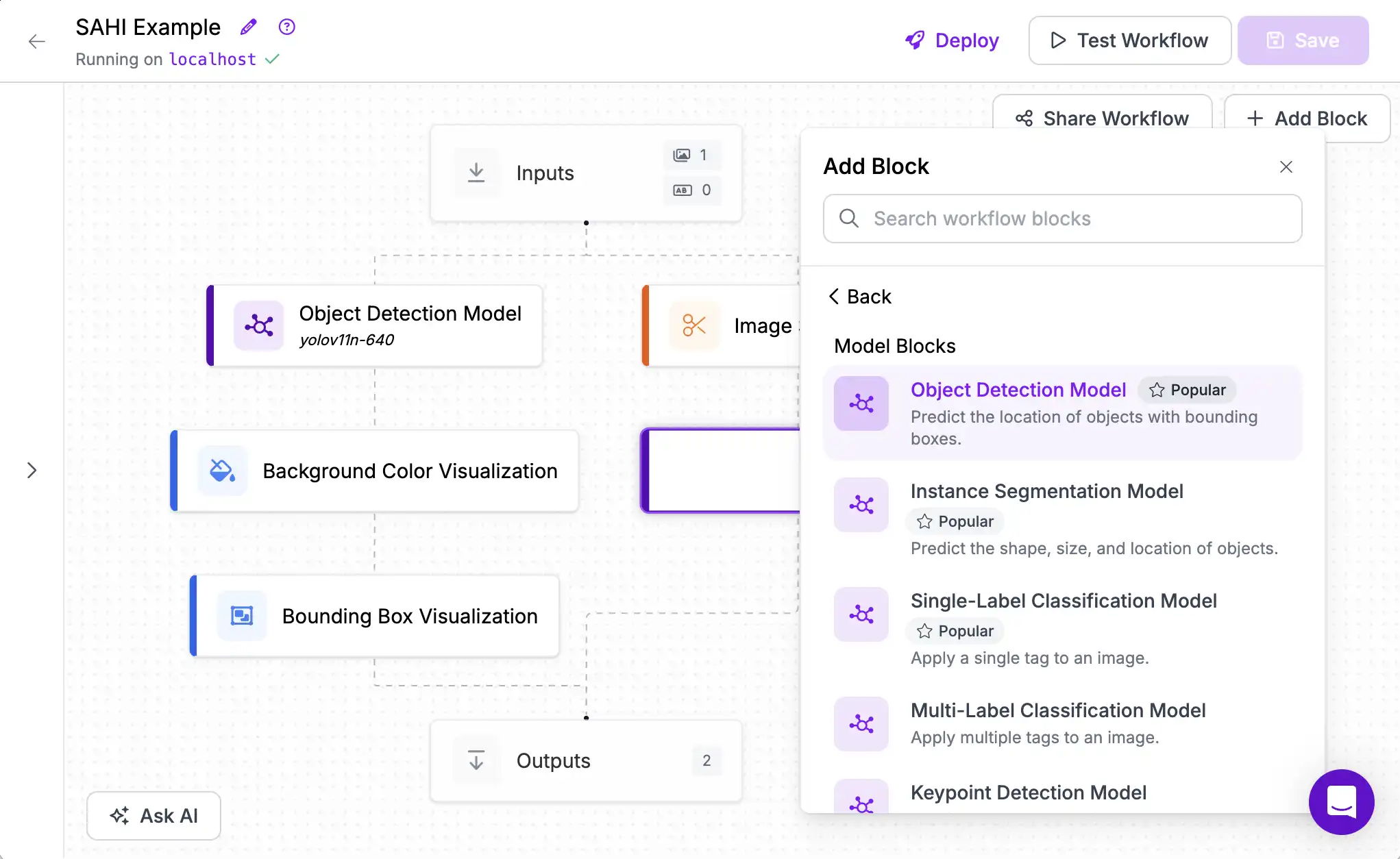Scroll down the Model Blocks list
The height and width of the screenshot is (859, 1400).
pos(1063,600)
